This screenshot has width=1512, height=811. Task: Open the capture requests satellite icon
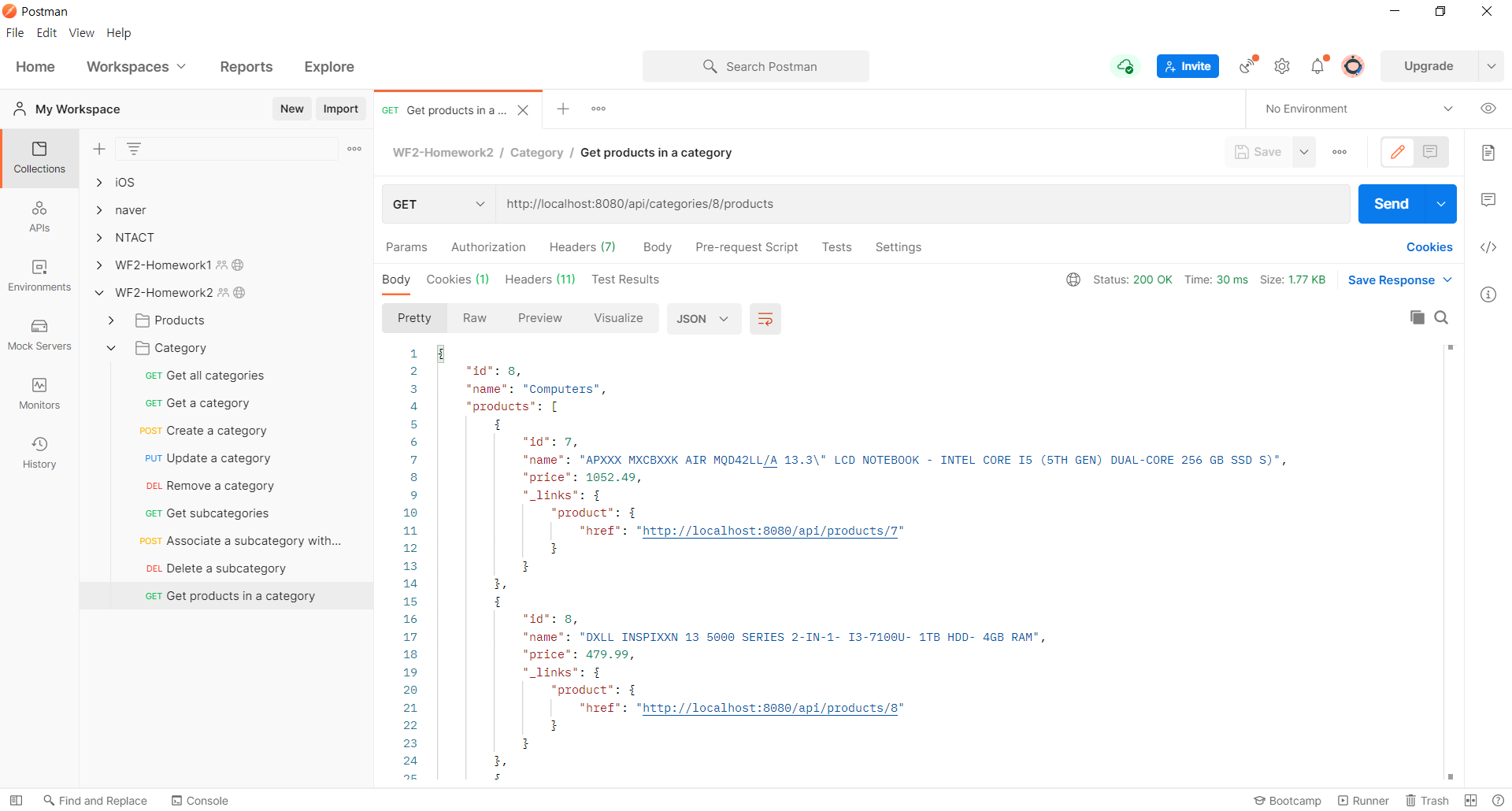coord(1247,66)
